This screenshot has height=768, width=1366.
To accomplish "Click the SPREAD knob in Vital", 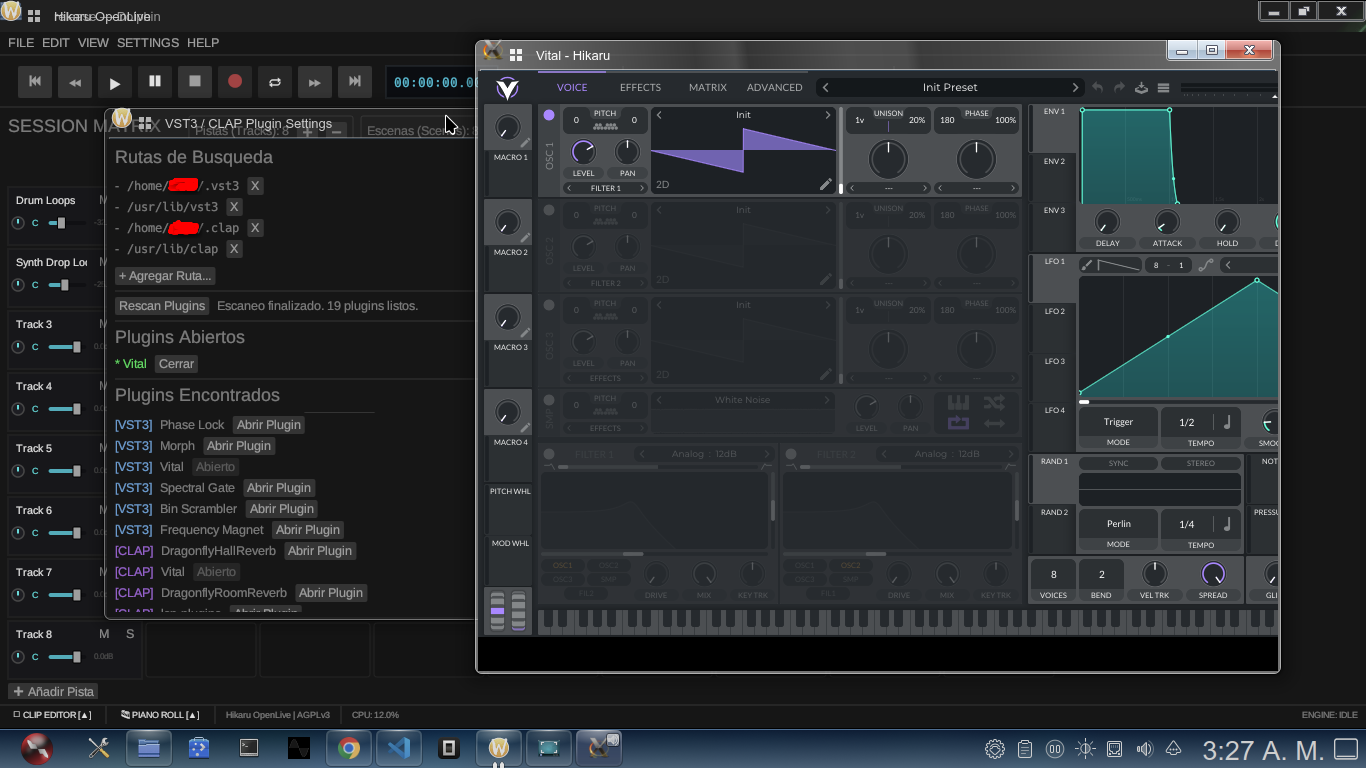I will tap(1213, 574).
